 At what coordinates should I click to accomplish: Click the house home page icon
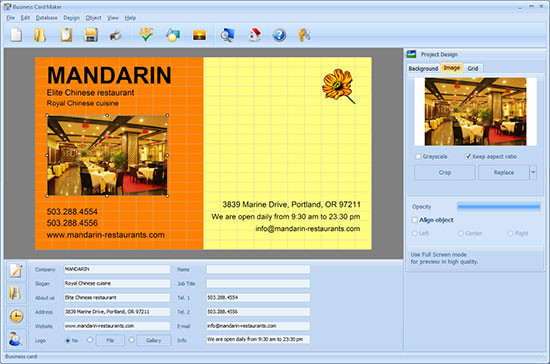[x=254, y=35]
